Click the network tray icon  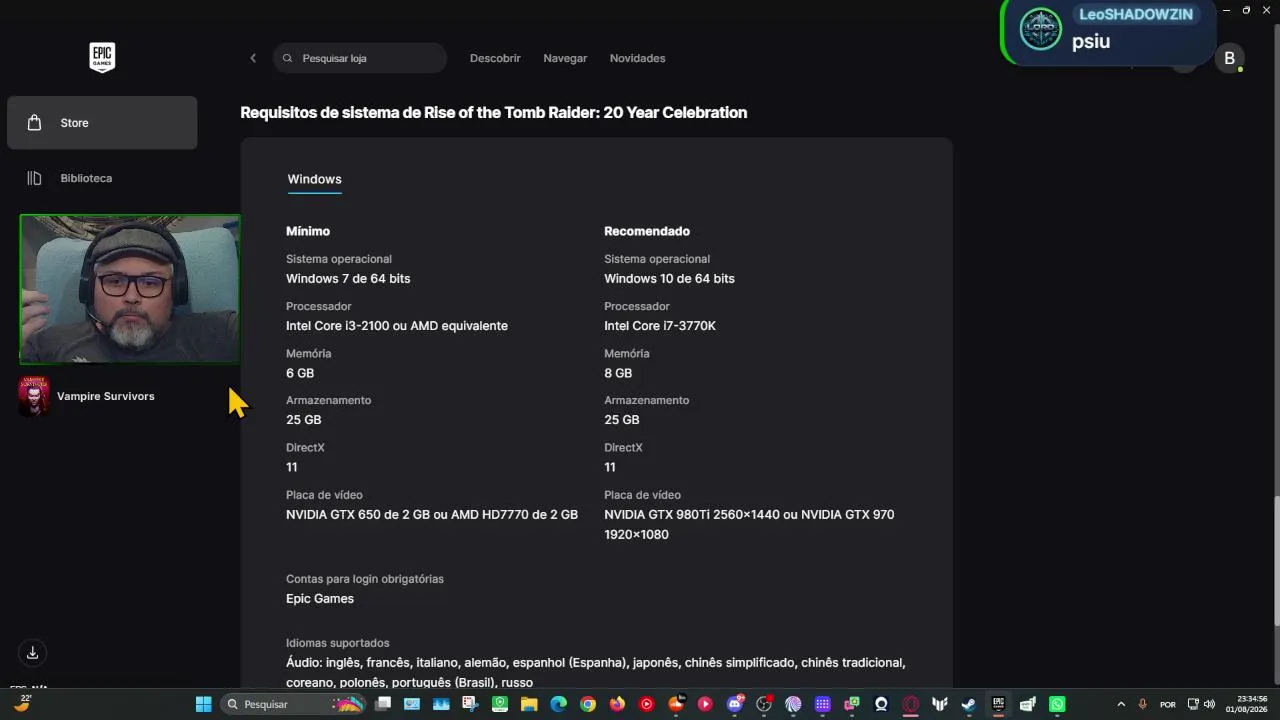click(x=1193, y=704)
